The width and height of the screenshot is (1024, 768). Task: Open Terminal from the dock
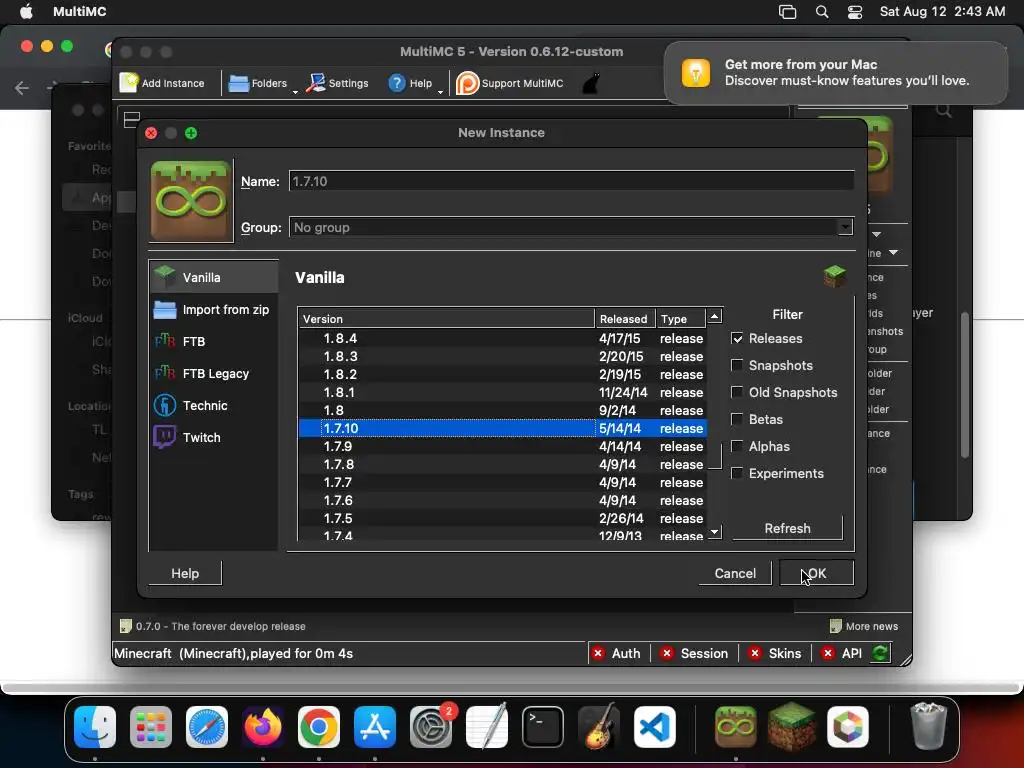coord(543,727)
